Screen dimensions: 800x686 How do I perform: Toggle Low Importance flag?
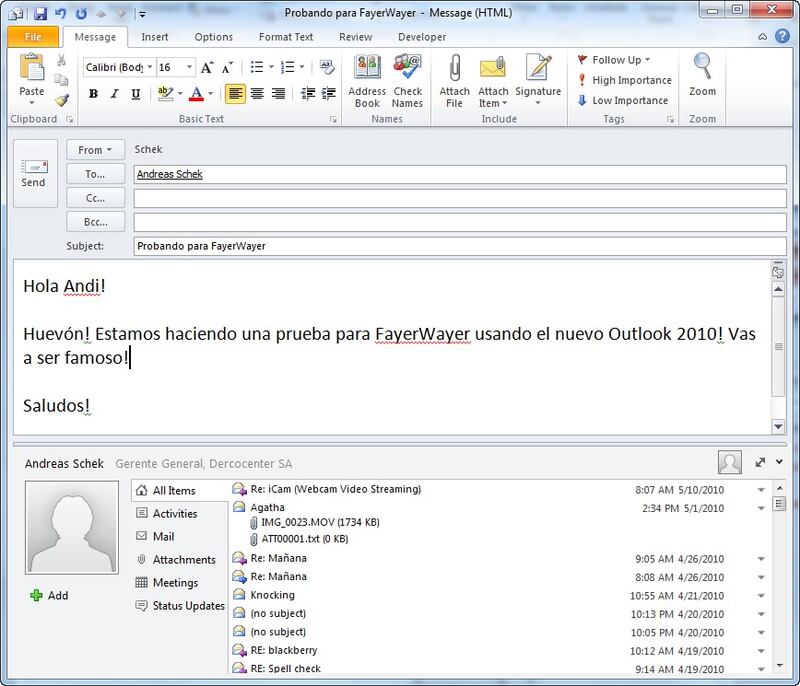click(x=623, y=100)
